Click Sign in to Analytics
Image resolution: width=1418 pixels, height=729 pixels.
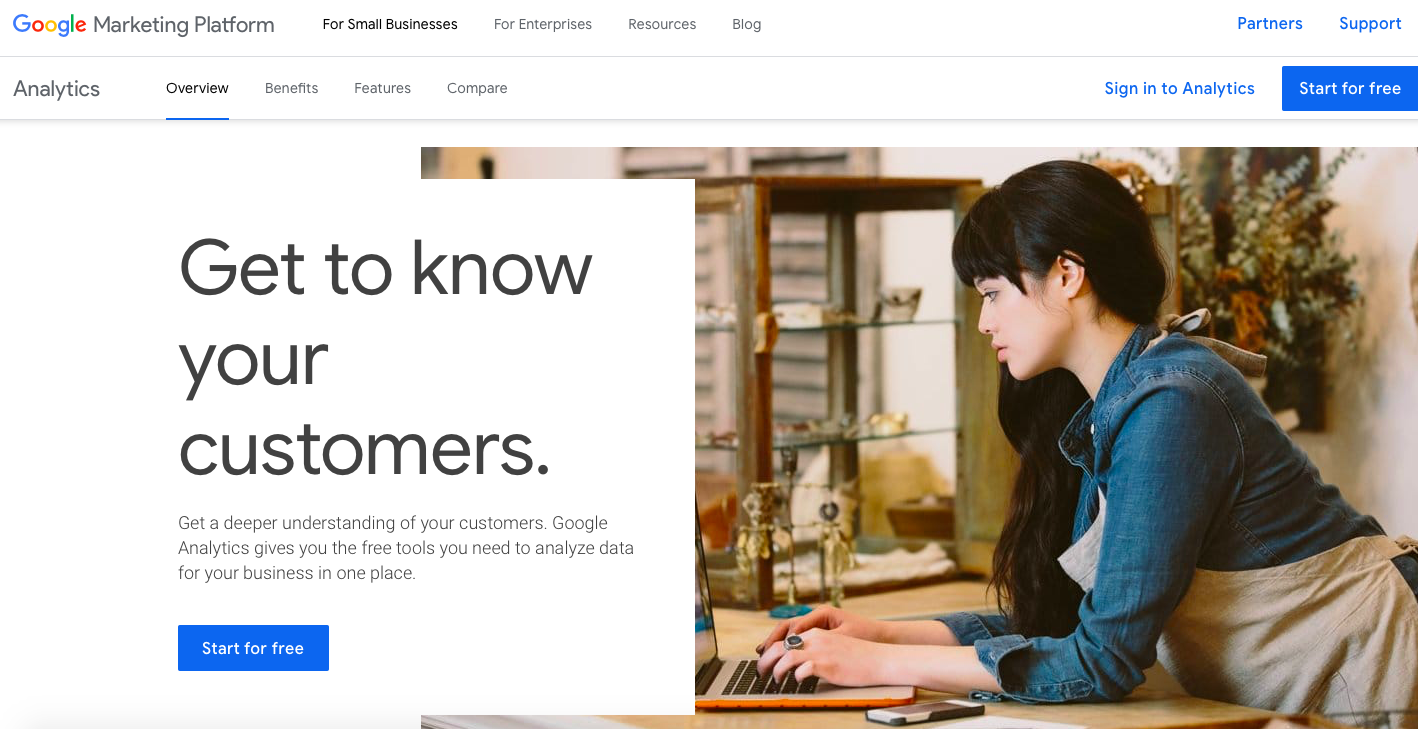click(1179, 88)
